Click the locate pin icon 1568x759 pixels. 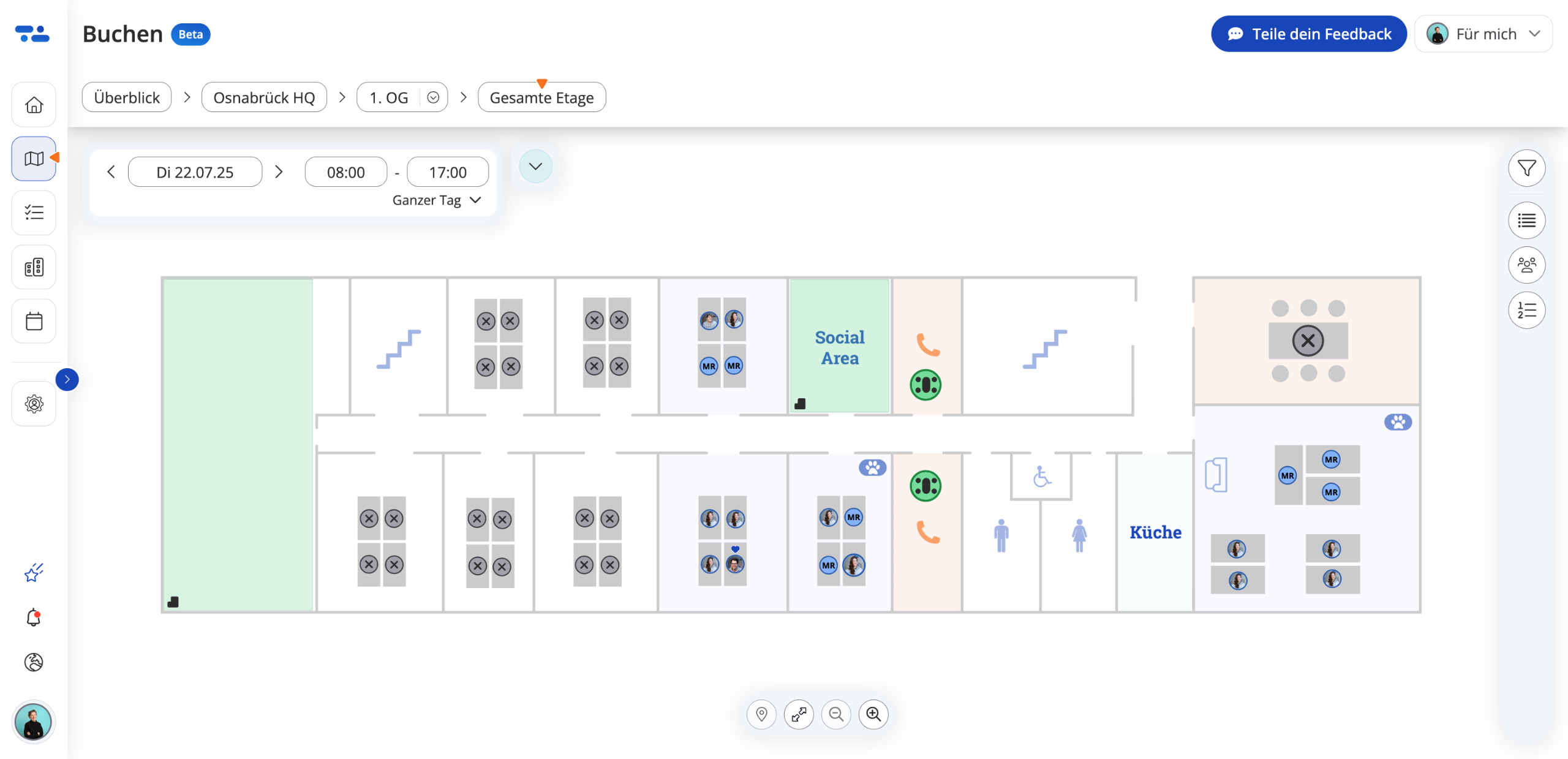click(761, 714)
